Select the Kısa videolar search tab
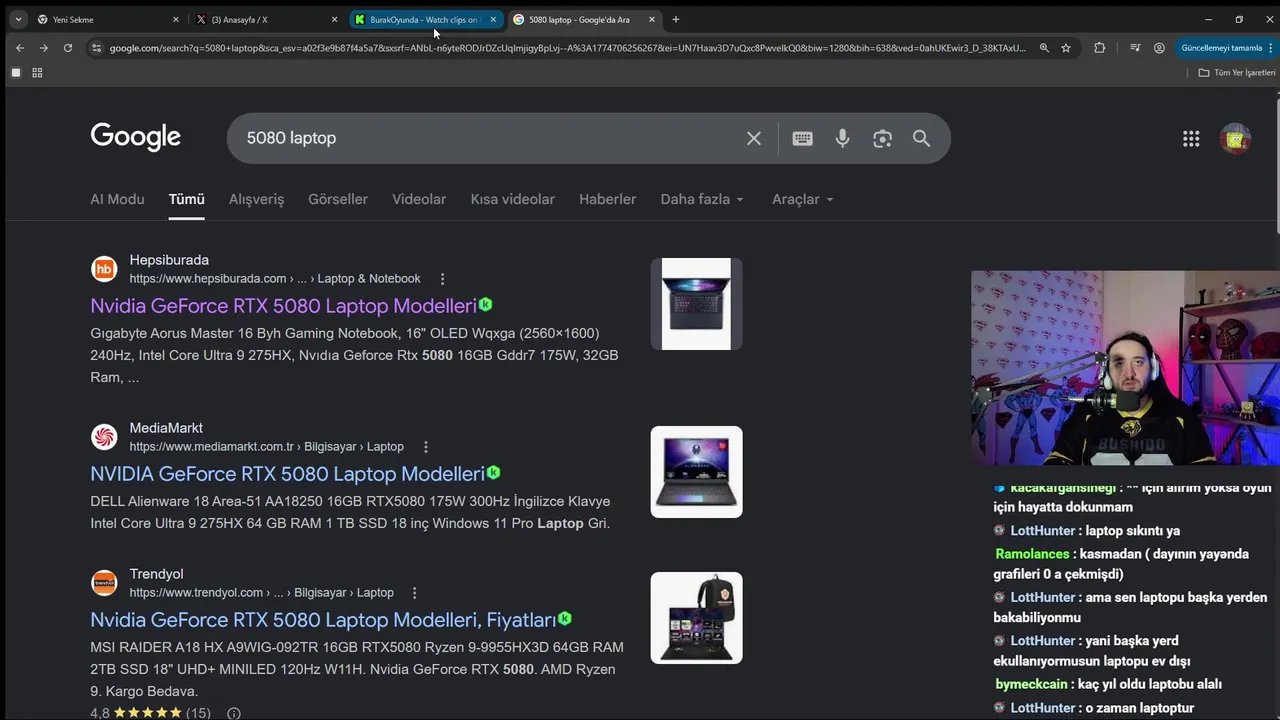Image resolution: width=1280 pixels, height=720 pixels. 512,199
